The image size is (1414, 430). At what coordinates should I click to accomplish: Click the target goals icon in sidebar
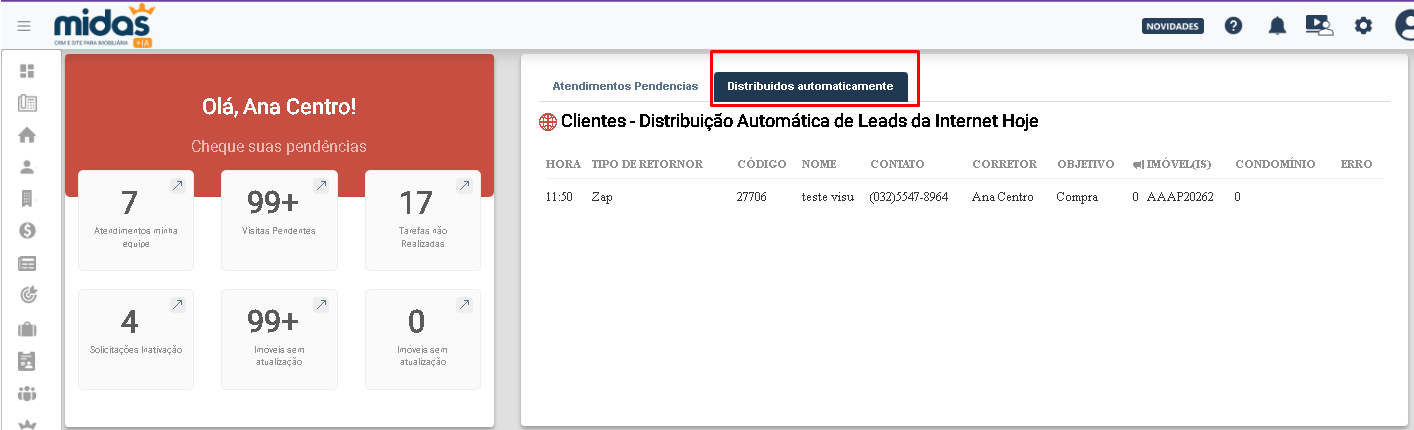pyautogui.click(x=27, y=295)
